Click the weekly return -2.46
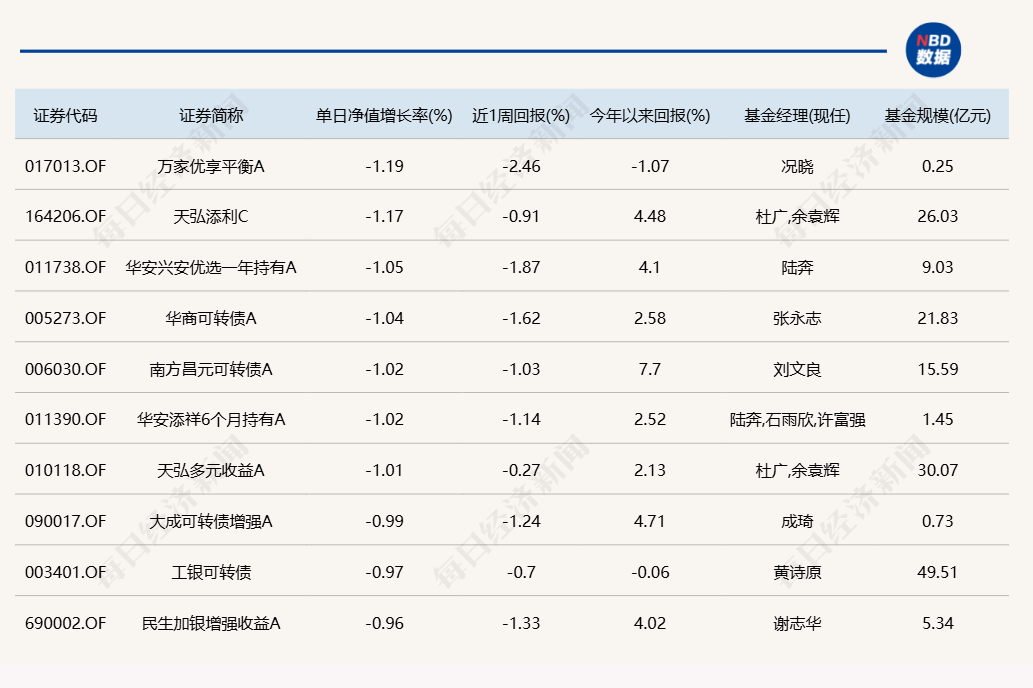The height and width of the screenshot is (688, 1033). coord(521,166)
